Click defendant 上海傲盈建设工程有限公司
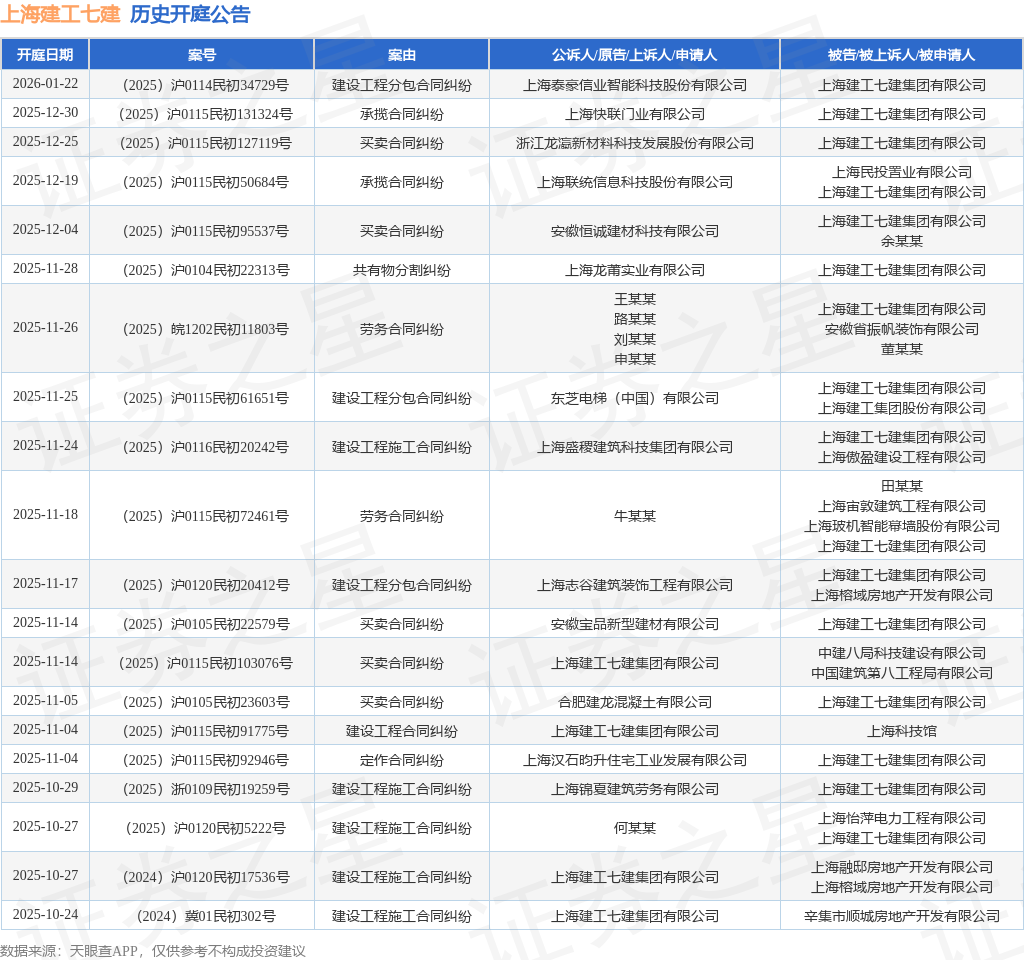The height and width of the screenshot is (960, 1024). pos(902,457)
